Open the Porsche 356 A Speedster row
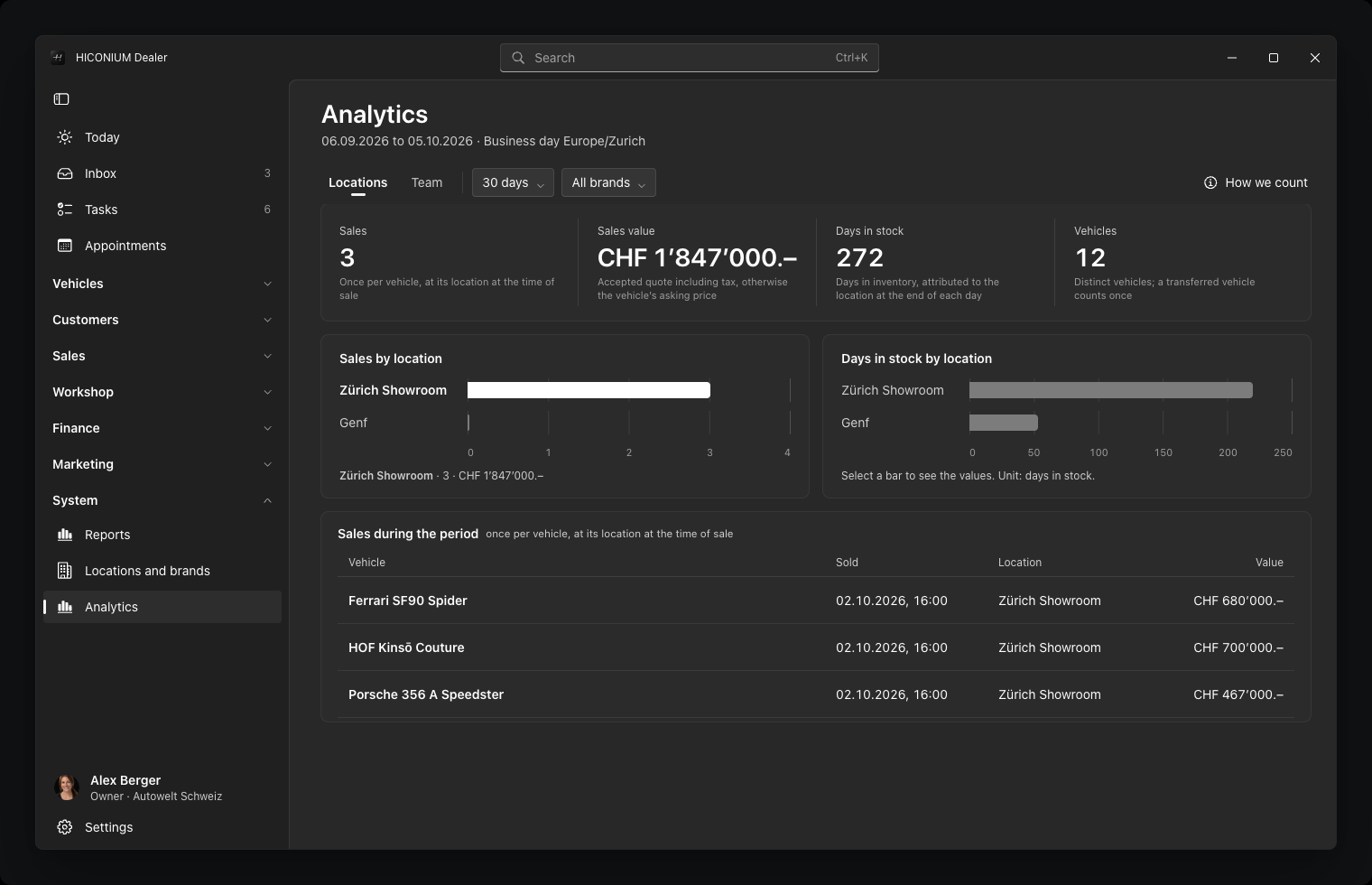The image size is (1372, 885). pyautogui.click(x=816, y=694)
